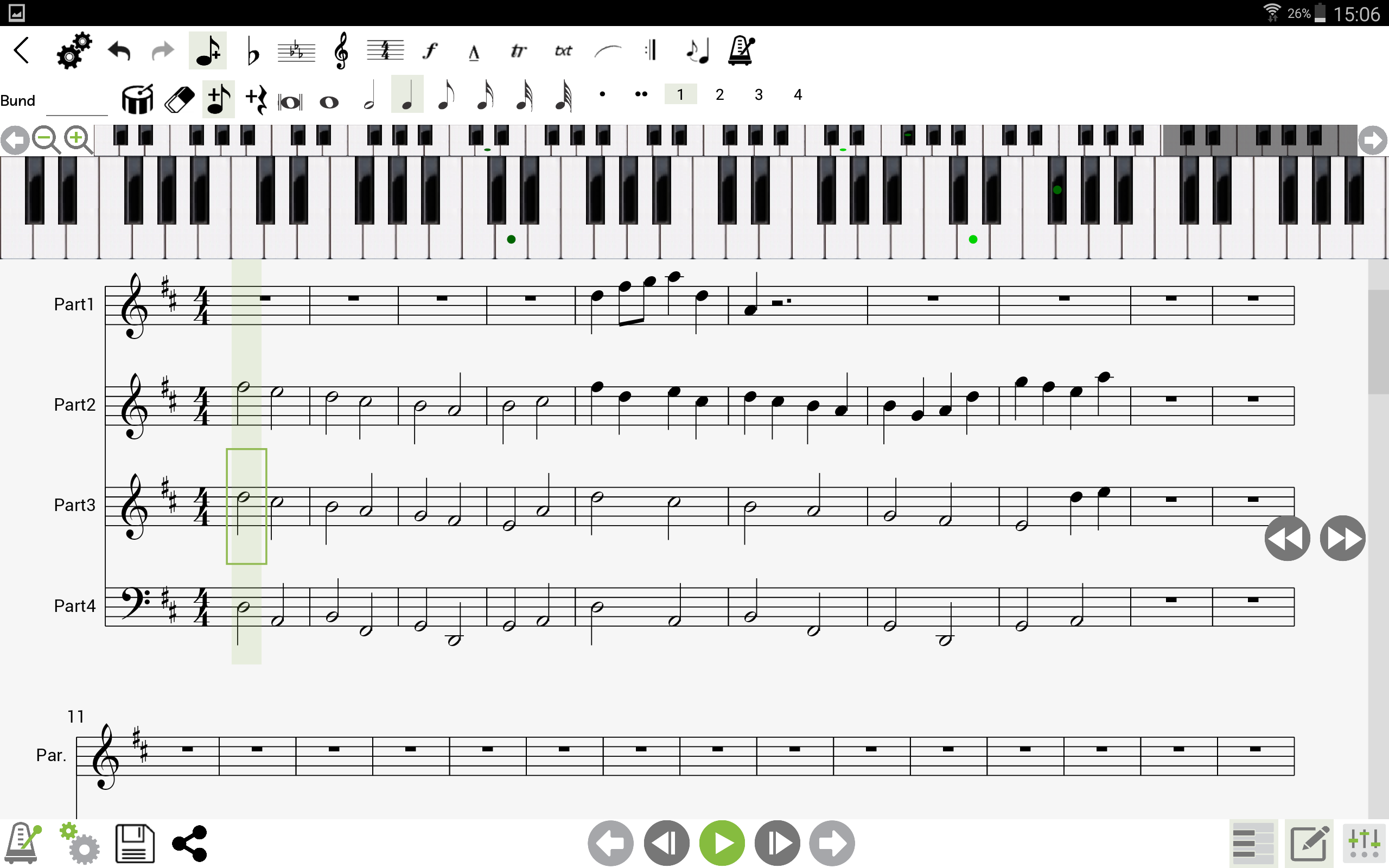Select the flat accidental tool
The height and width of the screenshot is (868, 1389).
click(x=252, y=51)
